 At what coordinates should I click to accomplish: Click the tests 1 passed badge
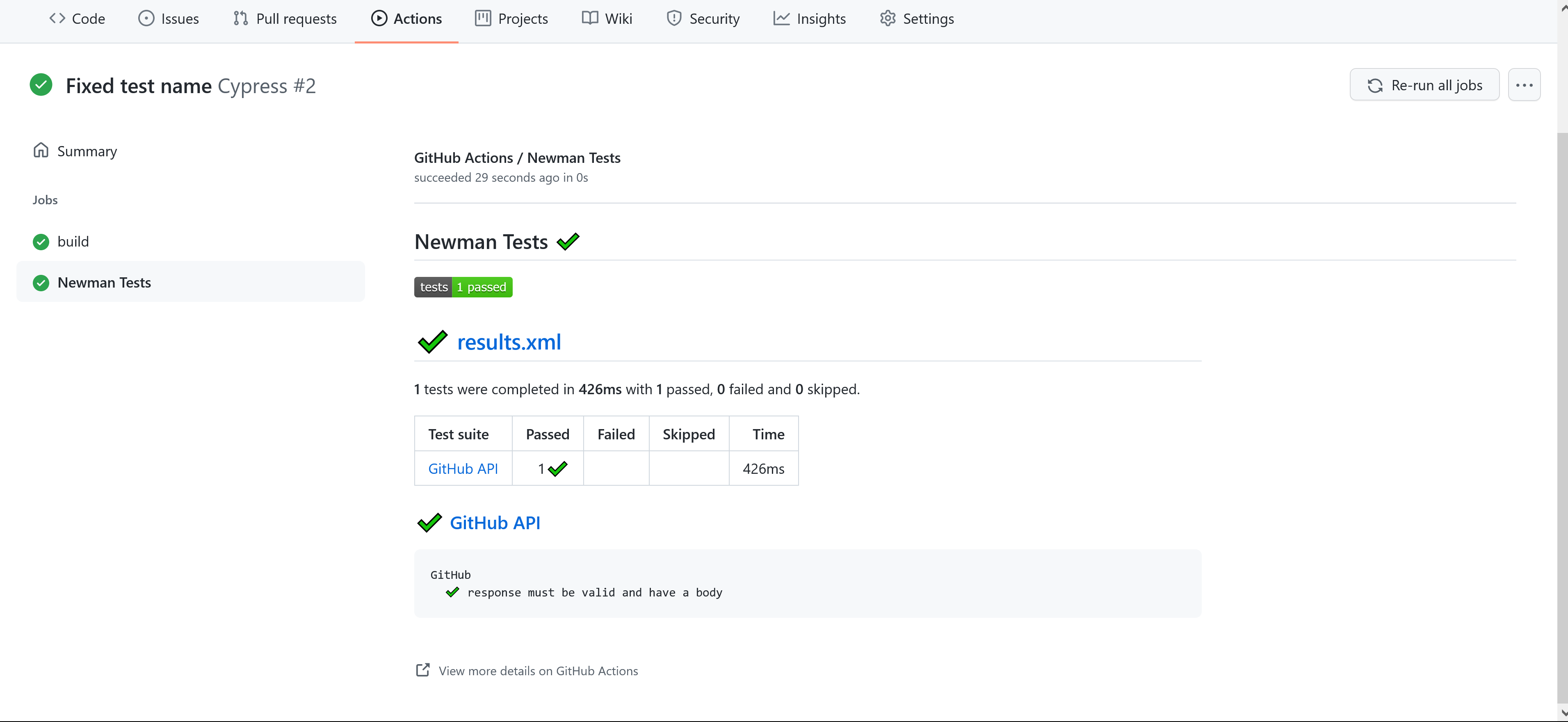463,287
